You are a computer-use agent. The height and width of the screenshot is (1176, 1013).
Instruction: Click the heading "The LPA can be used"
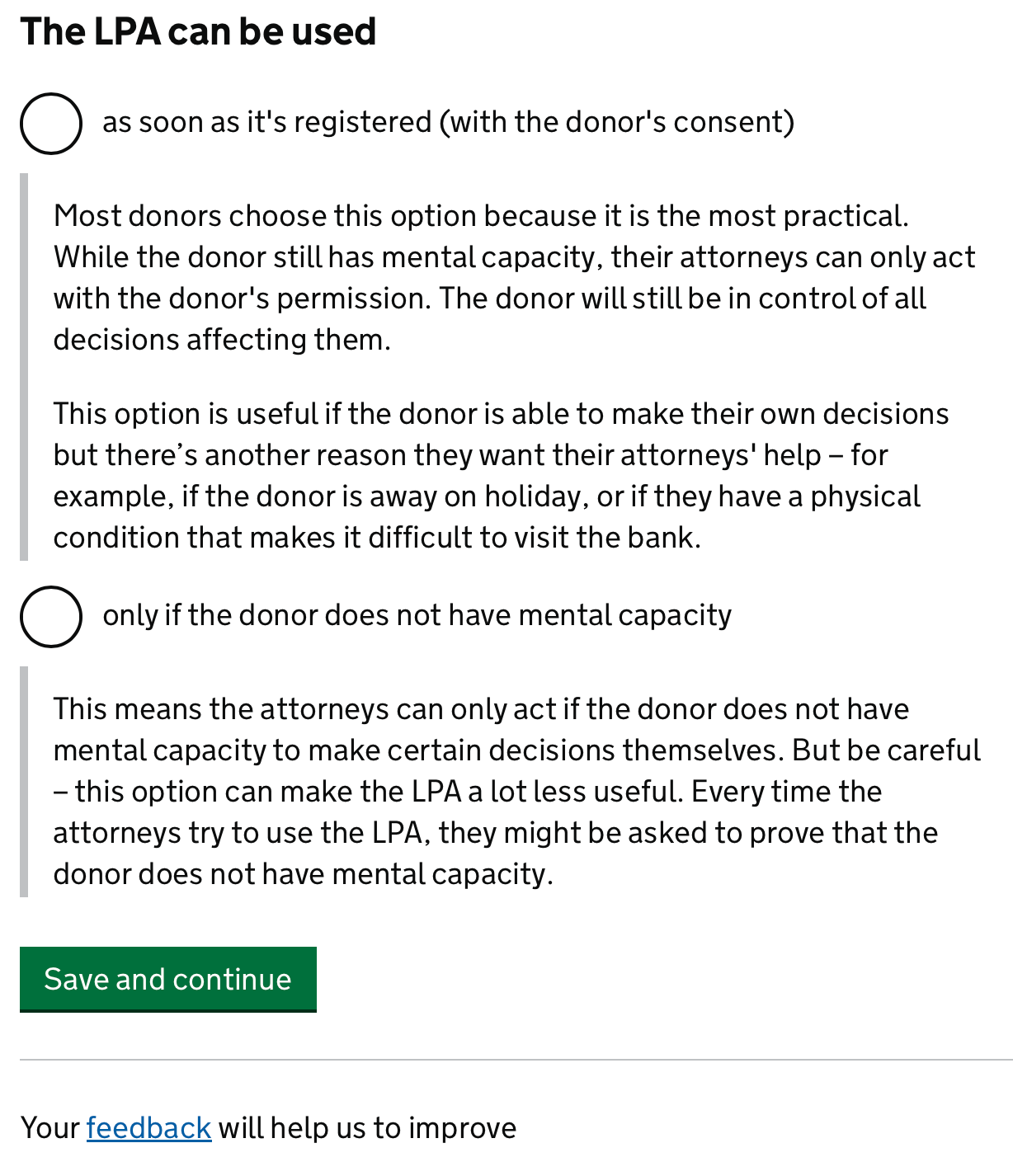[198, 31]
